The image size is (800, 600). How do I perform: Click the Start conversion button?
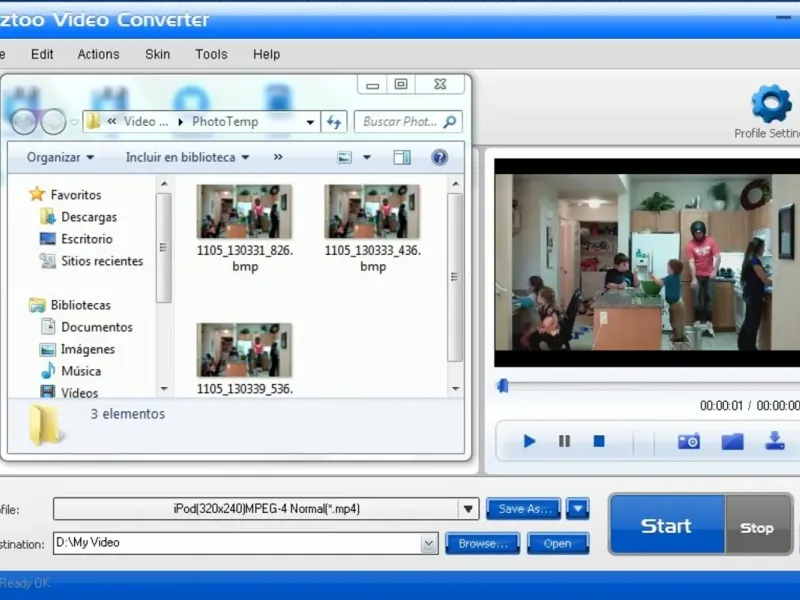[x=666, y=526]
